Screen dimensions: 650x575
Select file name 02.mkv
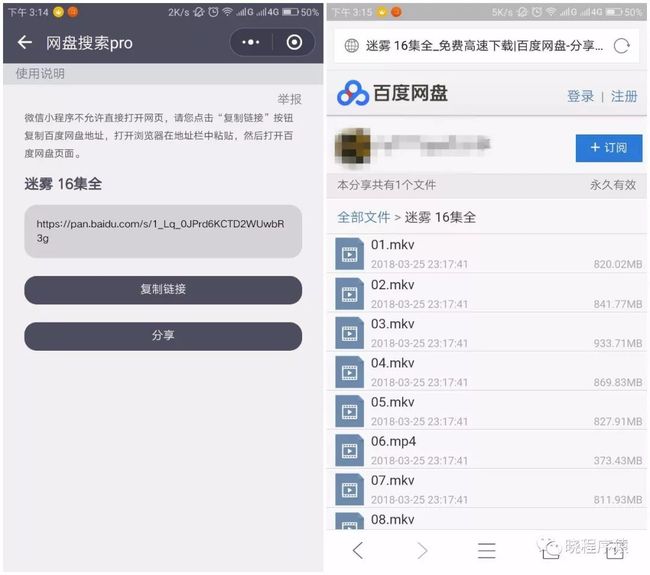[x=393, y=285]
